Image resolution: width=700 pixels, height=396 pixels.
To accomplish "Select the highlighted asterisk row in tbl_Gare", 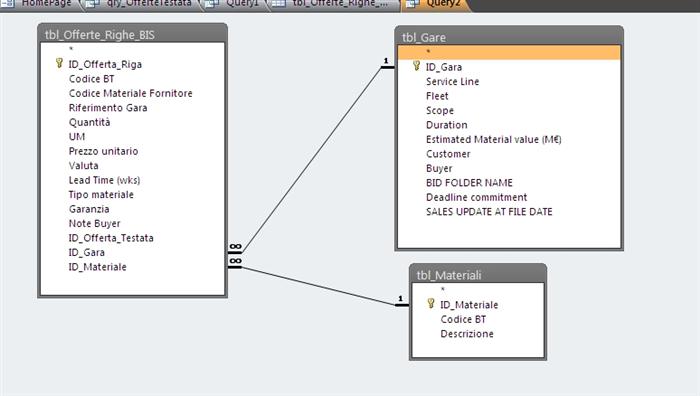I will 509,52.
